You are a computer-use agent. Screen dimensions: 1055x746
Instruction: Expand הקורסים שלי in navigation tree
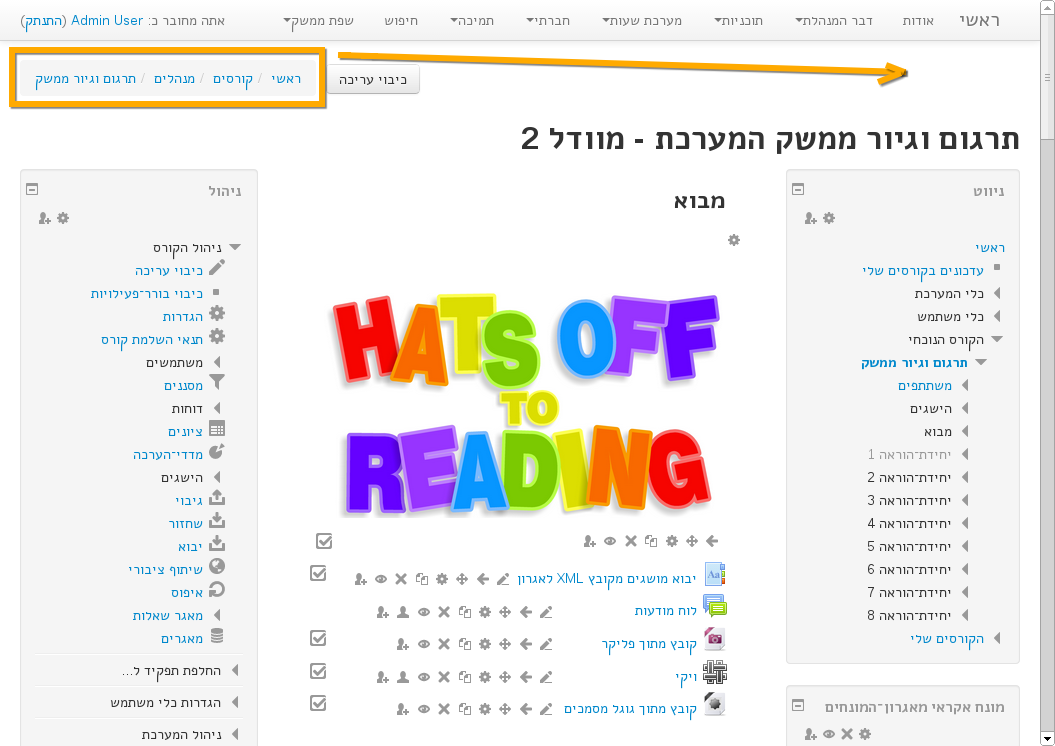997,638
